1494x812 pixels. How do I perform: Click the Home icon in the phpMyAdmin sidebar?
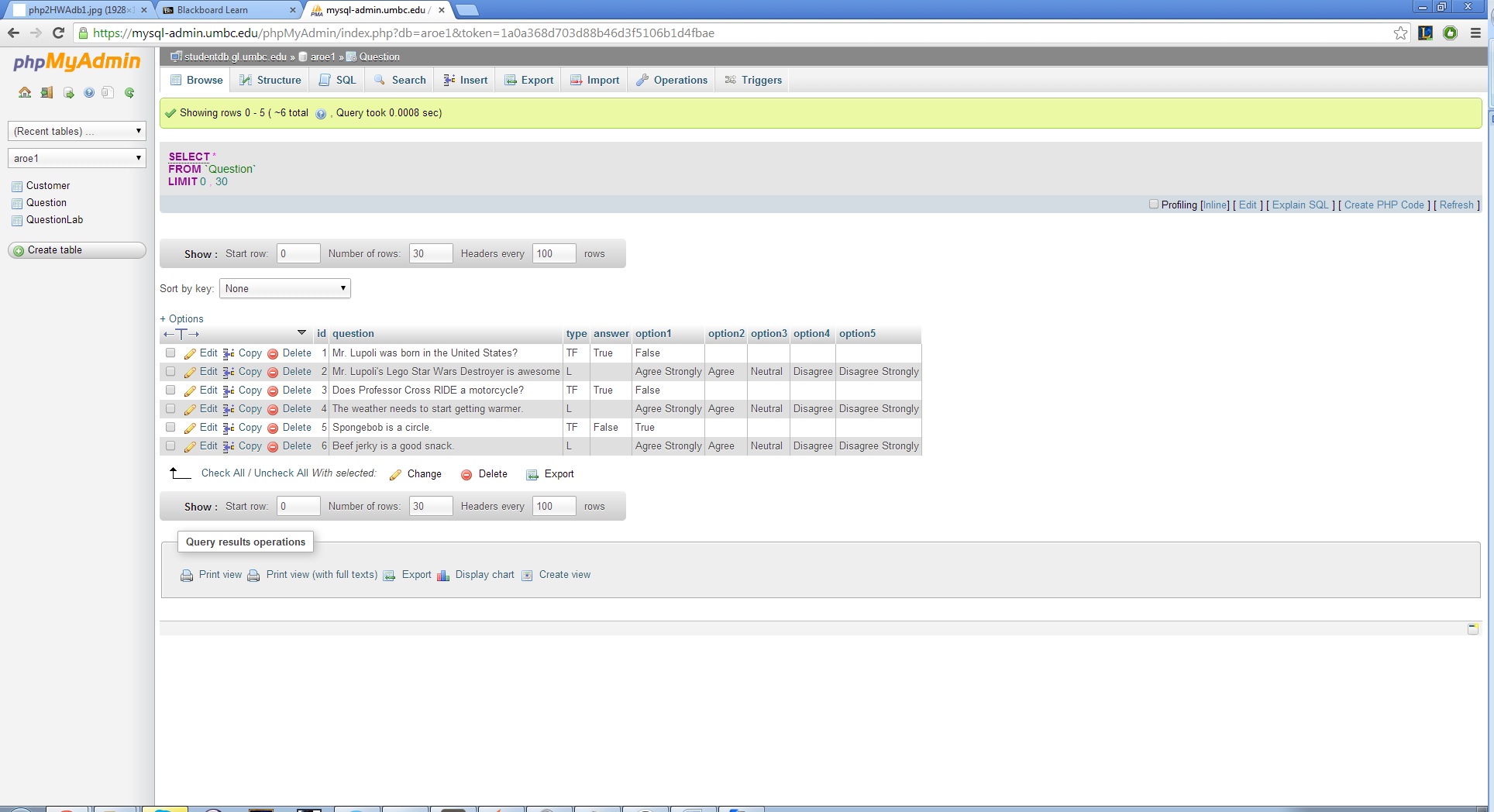pyautogui.click(x=25, y=93)
